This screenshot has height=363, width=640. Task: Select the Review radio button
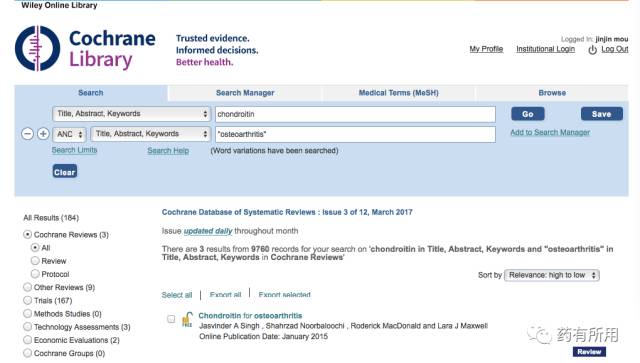point(35,261)
